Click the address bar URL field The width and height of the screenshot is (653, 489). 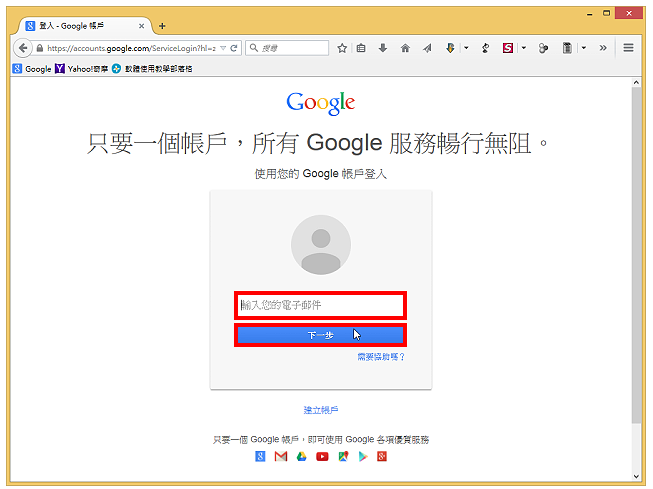click(132, 48)
